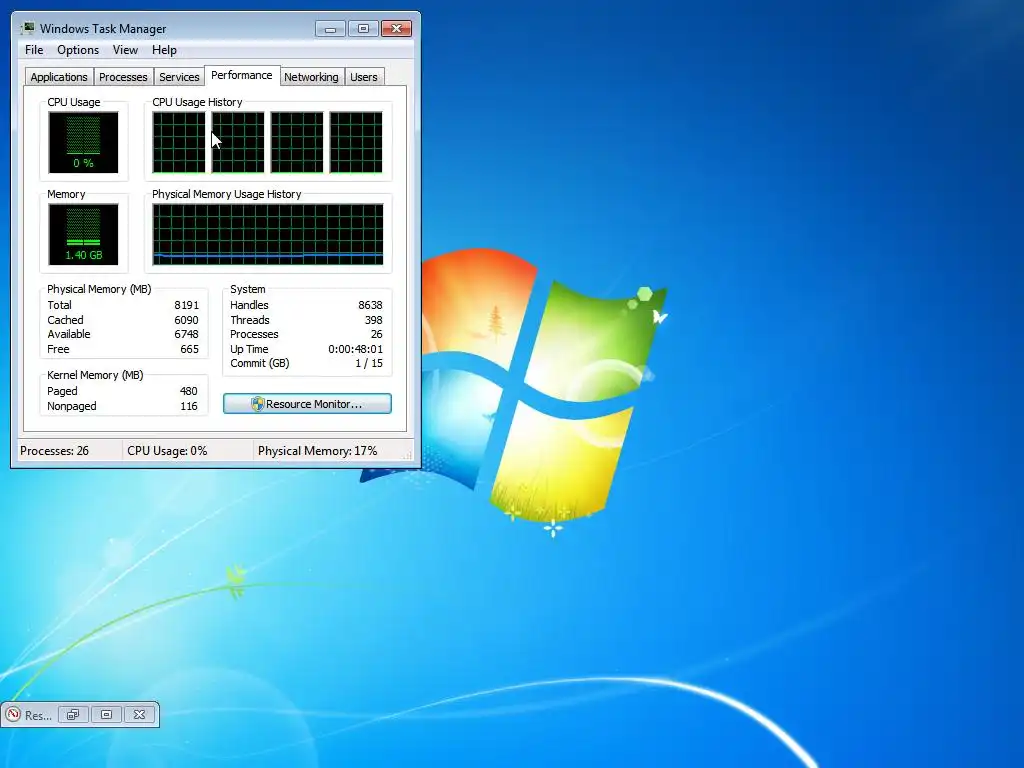Image resolution: width=1024 pixels, height=768 pixels.
Task: Maximize the minimized Res... window
Action: tap(106, 714)
